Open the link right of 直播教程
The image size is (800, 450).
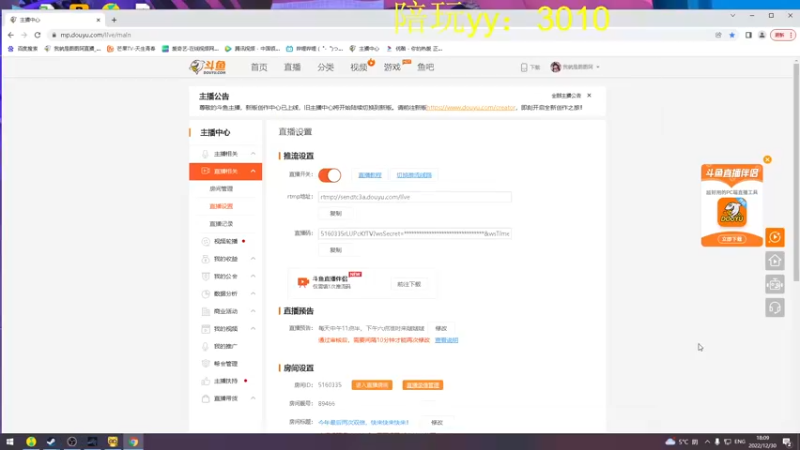(414, 175)
